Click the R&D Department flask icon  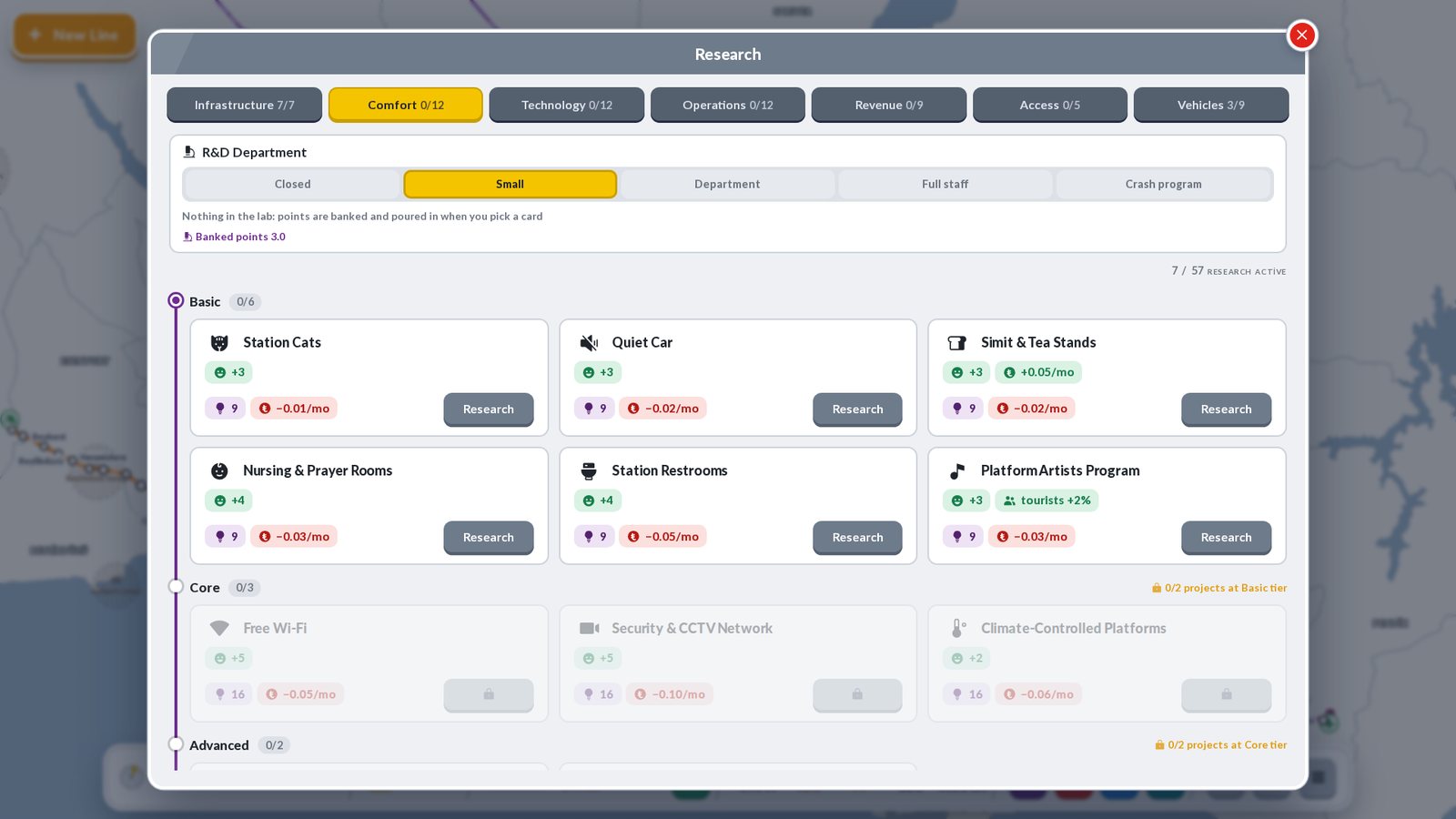click(189, 152)
